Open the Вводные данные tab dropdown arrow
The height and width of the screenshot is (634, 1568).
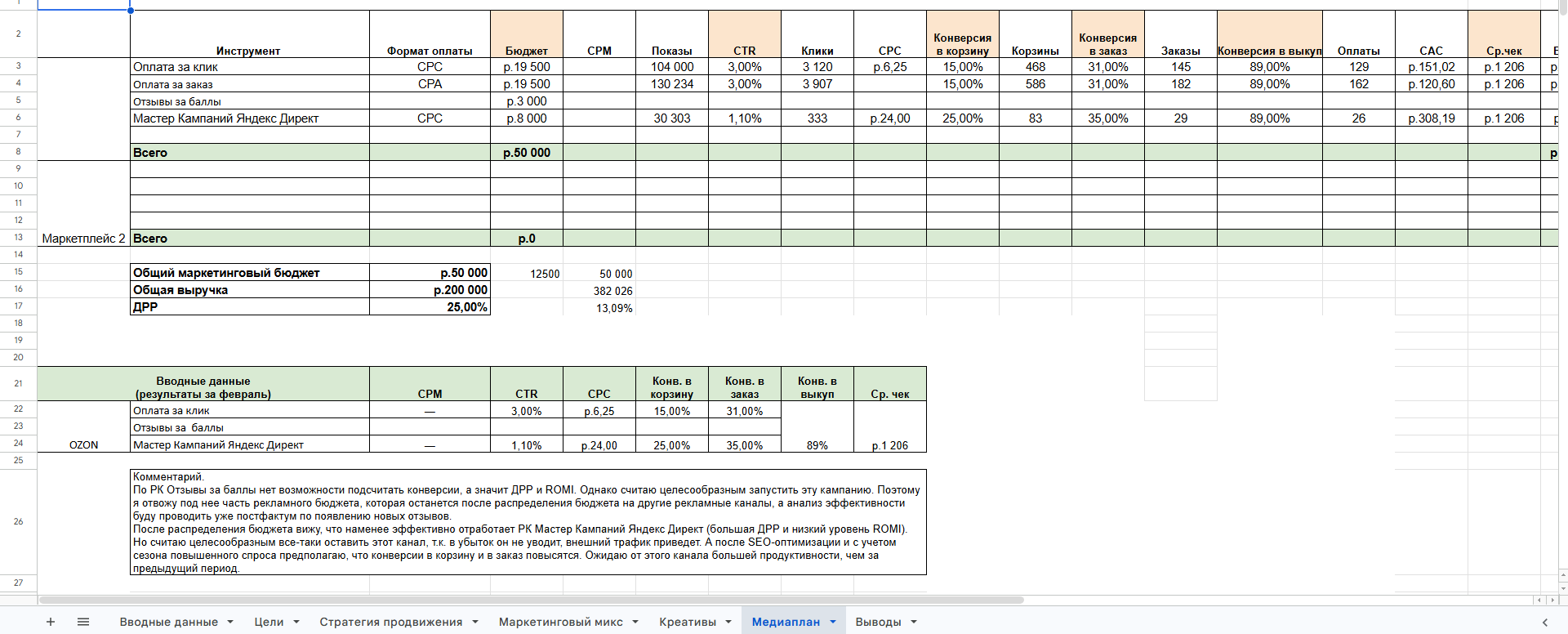click(x=230, y=622)
